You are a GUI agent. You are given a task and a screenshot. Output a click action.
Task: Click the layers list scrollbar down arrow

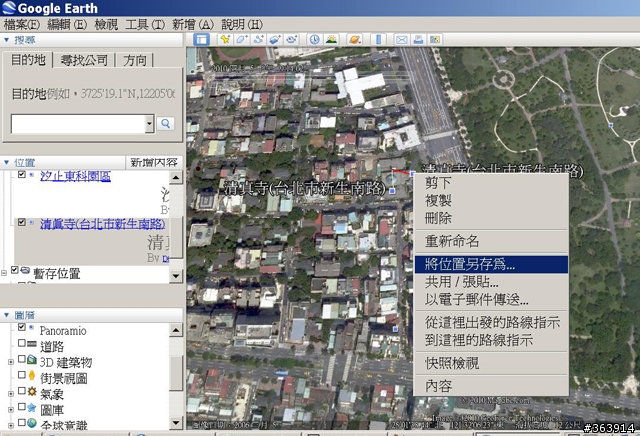click(176, 422)
